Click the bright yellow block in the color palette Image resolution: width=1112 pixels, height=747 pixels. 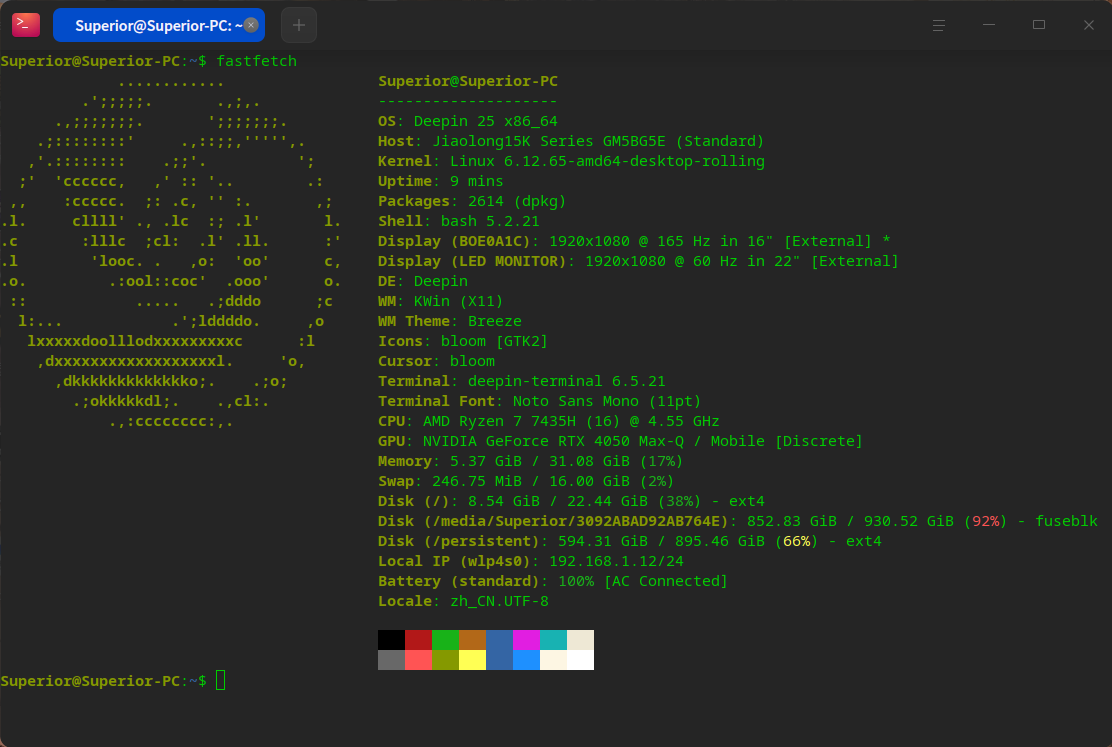tap(472, 660)
